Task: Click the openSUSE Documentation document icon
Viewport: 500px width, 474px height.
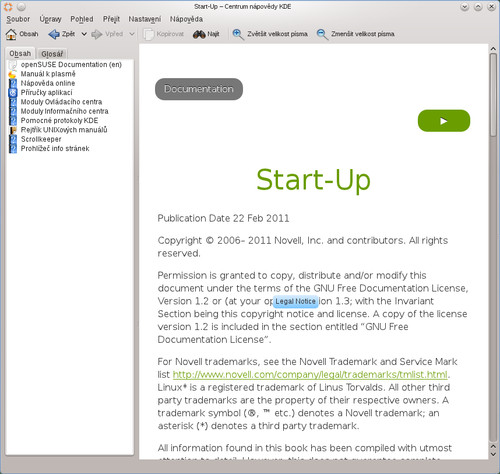Action: [13, 65]
